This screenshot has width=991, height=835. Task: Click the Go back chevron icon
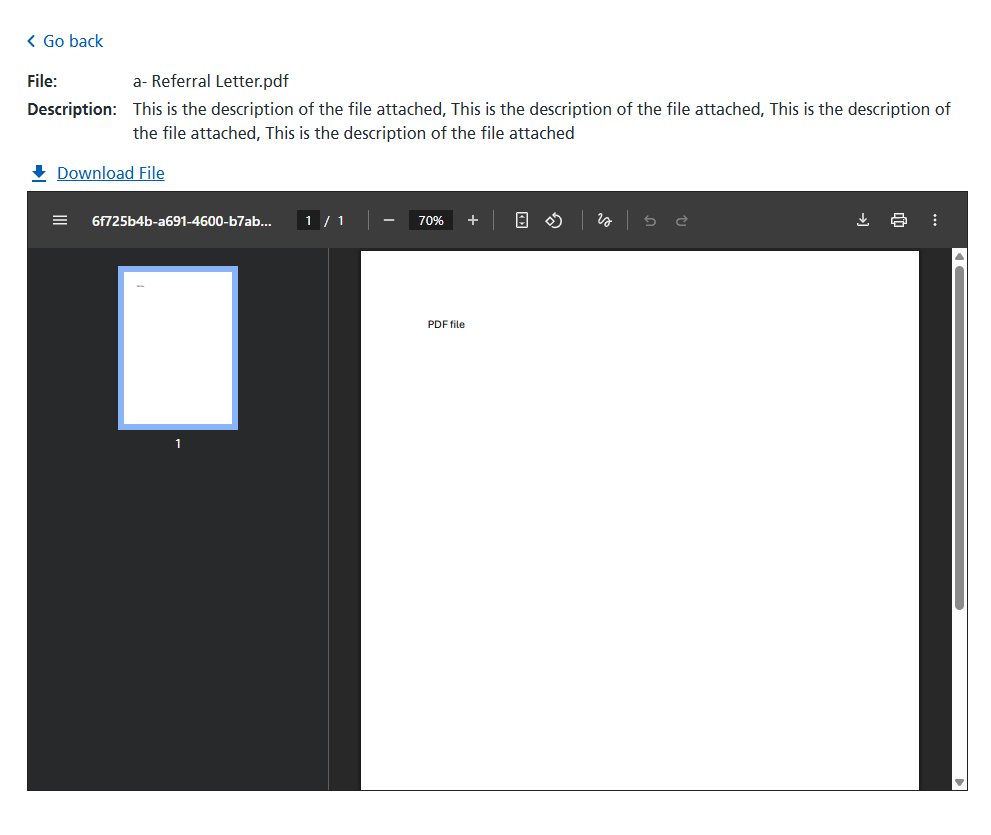pos(31,41)
